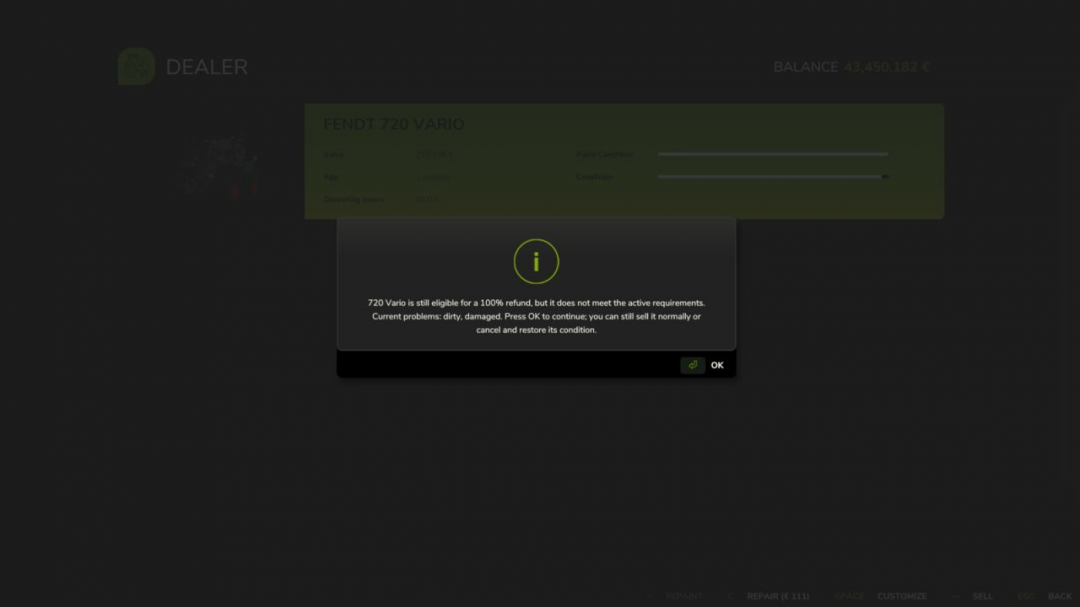Click the Operating hours label
The width and height of the screenshot is (1080, 607).
[x=353, y=200]
